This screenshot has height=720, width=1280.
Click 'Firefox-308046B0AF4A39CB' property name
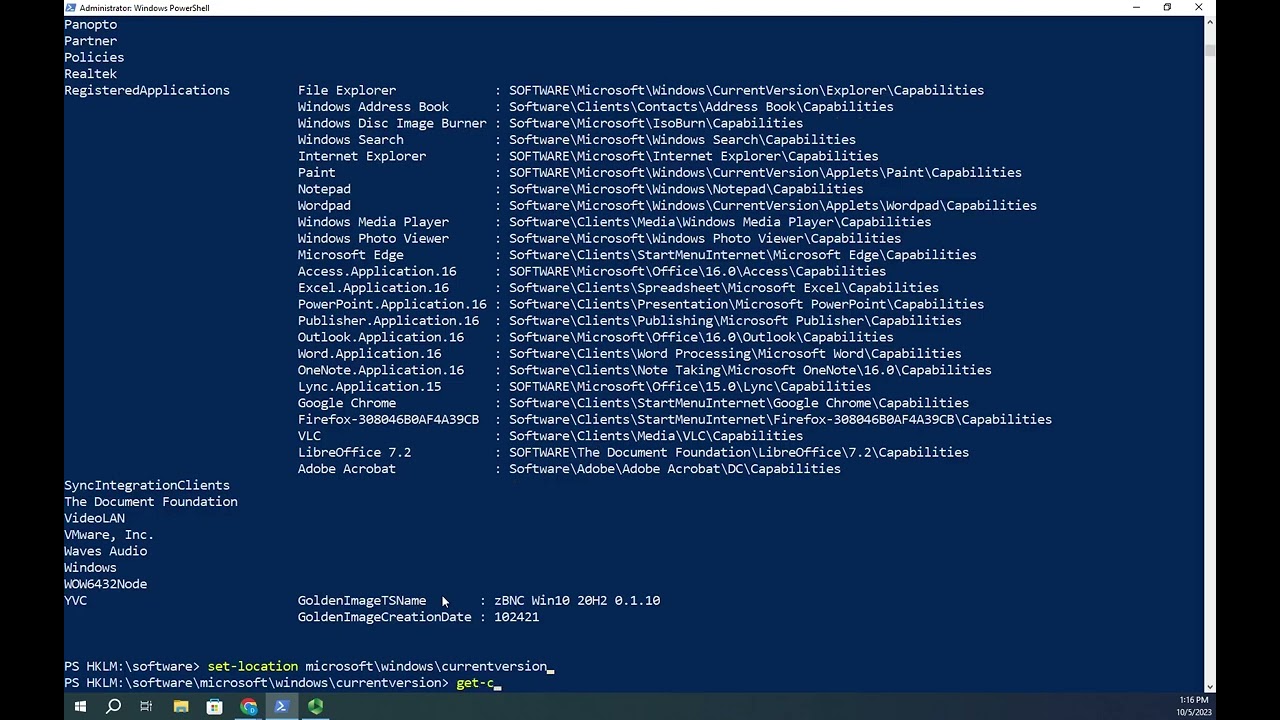coord(388,419)
